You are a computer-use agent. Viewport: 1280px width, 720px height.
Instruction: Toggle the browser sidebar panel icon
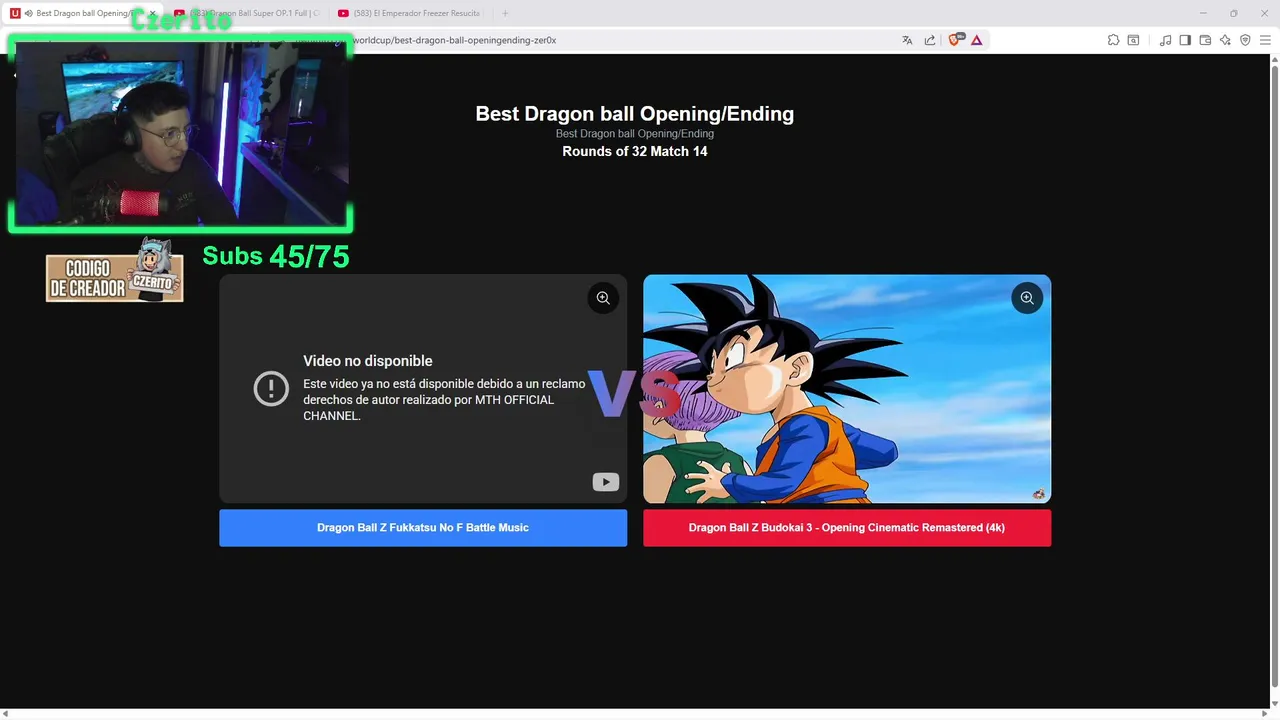pyautogui.click(x=1185, y=40)
